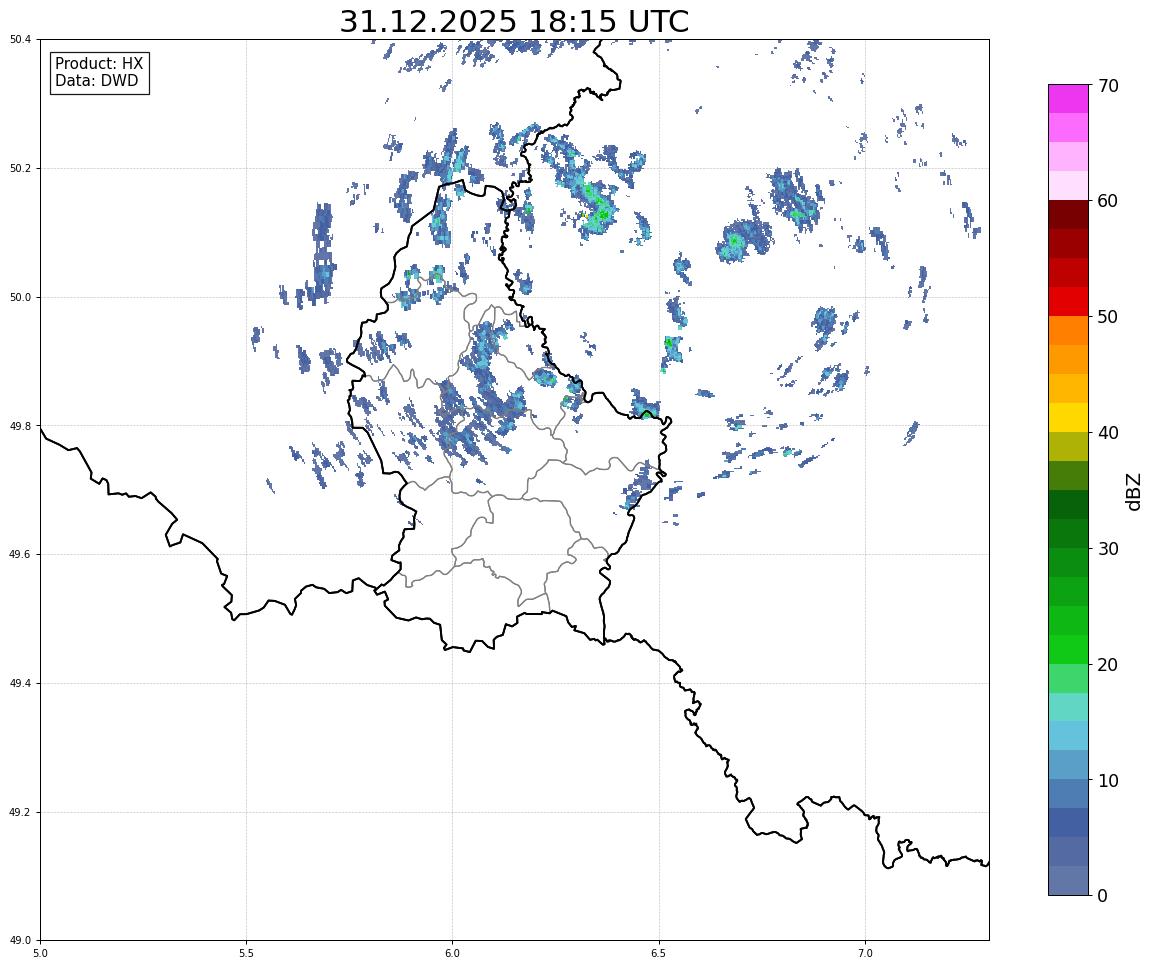Click the colorbar tick label 60
The height and width of the screenshot is (968, 1152).
(x=1108, y=201)
